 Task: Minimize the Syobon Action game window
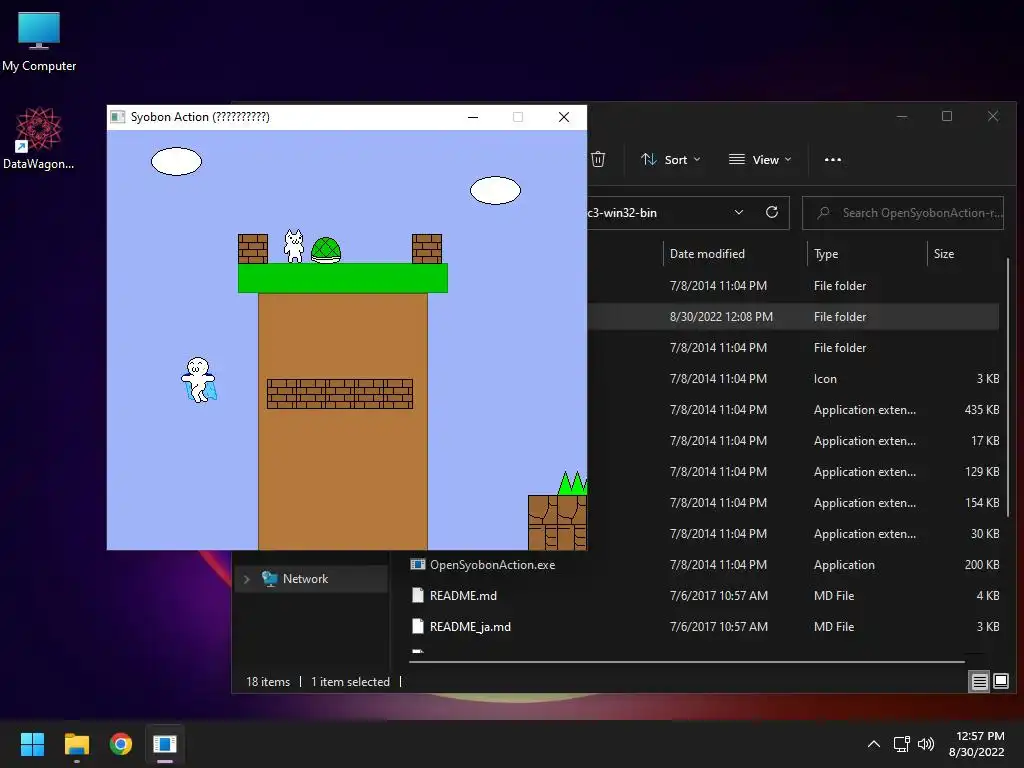[x=473, y=117]
